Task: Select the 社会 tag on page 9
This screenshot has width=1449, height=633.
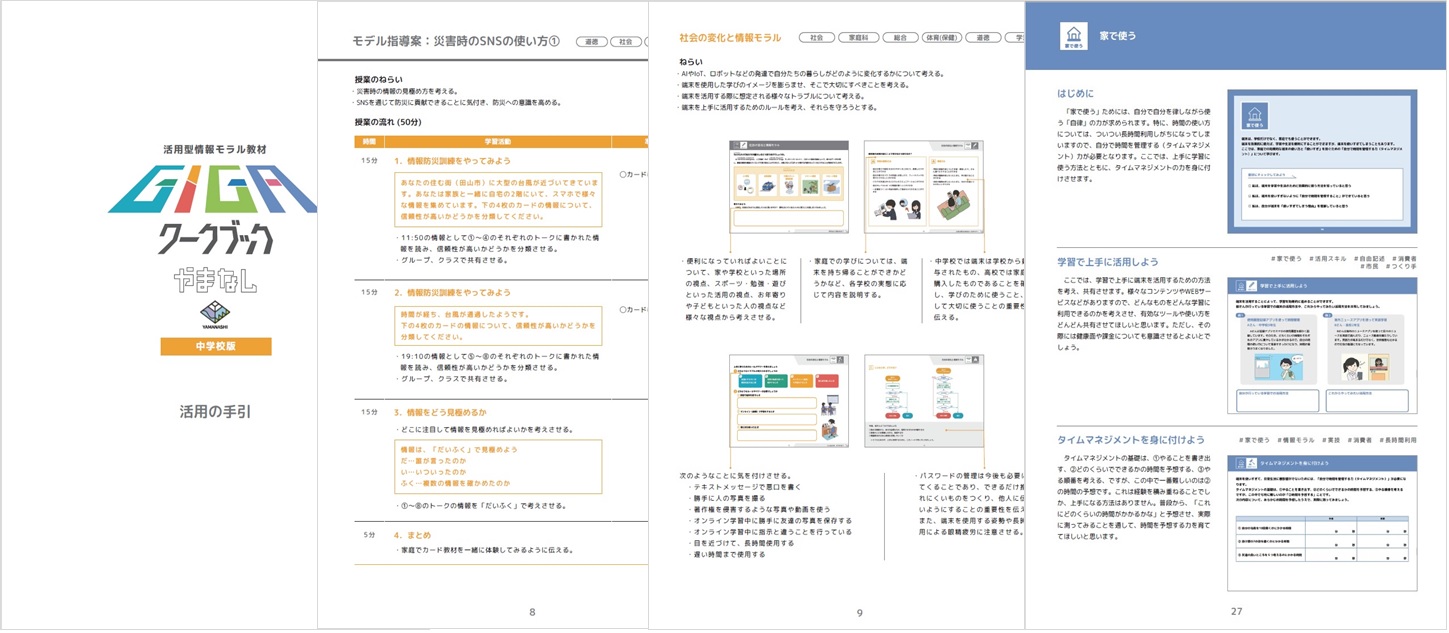Action: click(x=815, y=38)
